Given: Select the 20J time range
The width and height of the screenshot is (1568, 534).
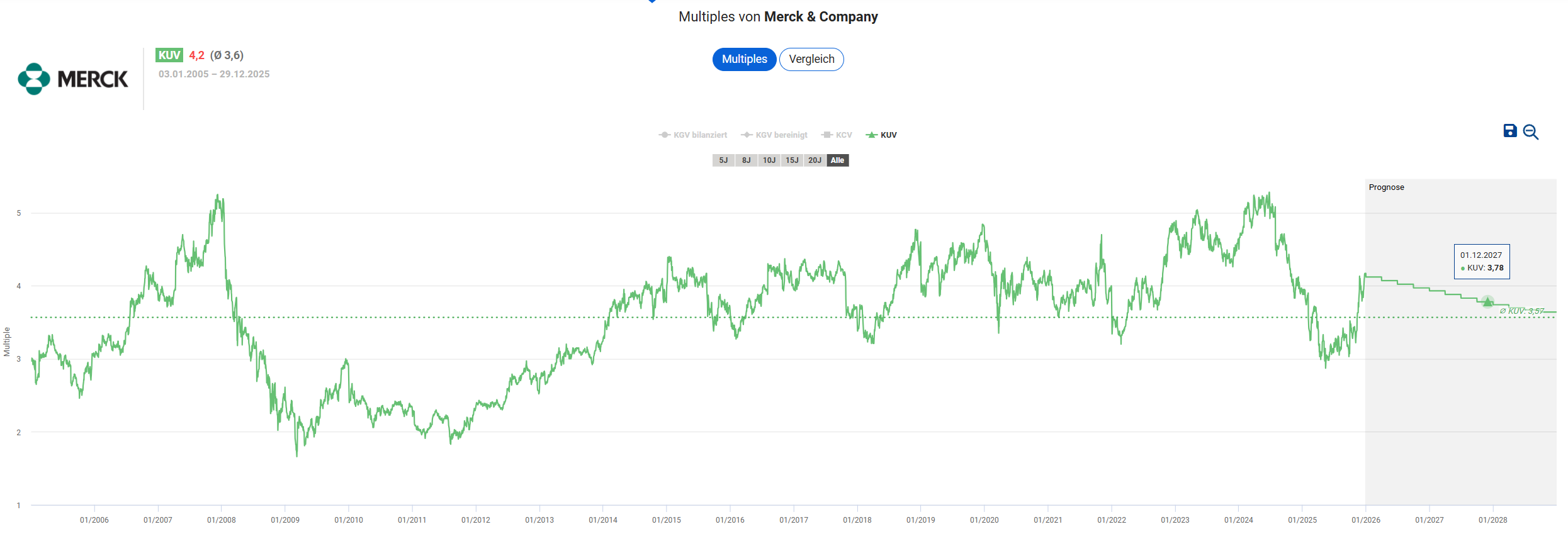Looking at the screenshot, I should [815, 160].
